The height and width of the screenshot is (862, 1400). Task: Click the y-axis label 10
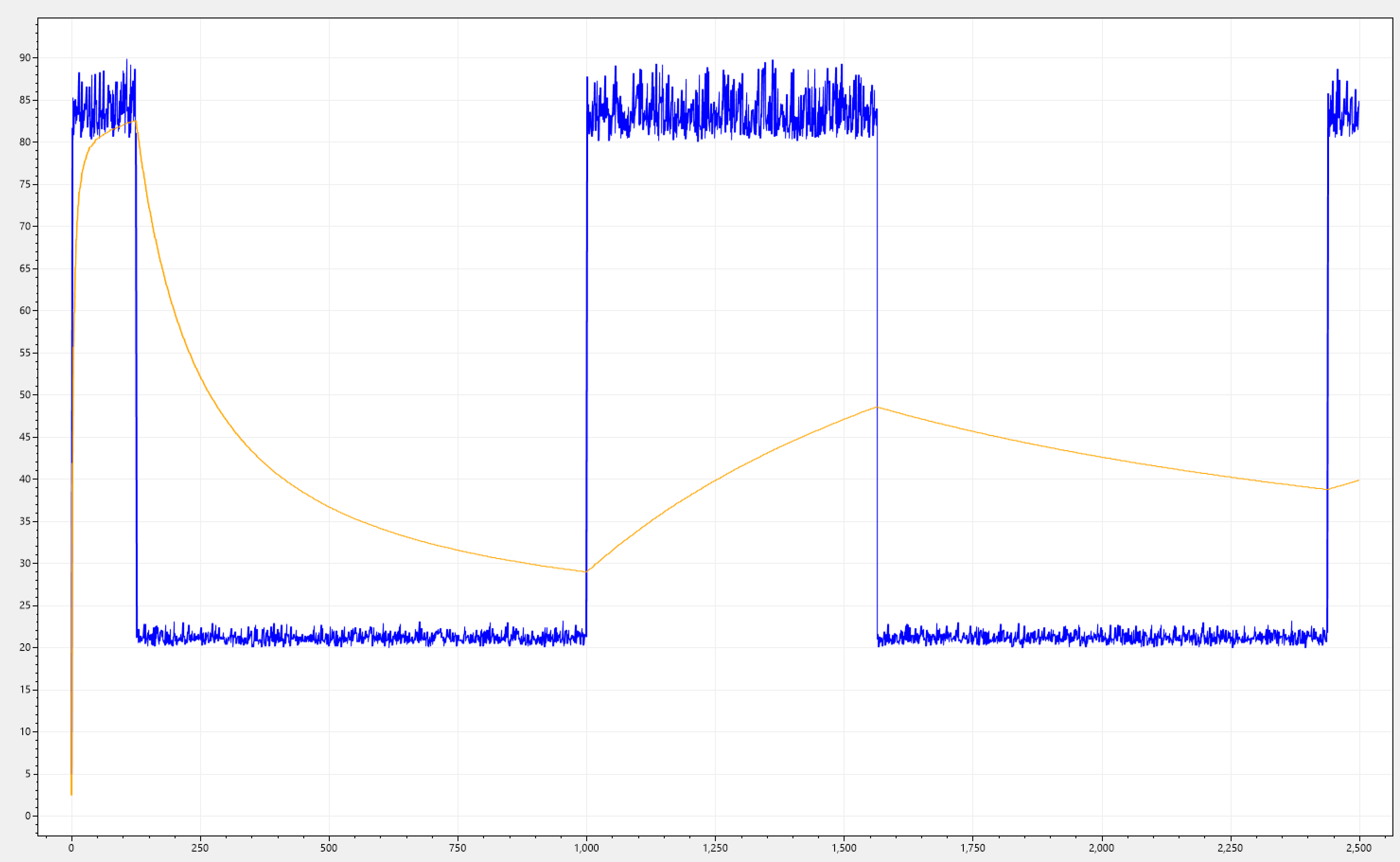(x=25, y=731)
